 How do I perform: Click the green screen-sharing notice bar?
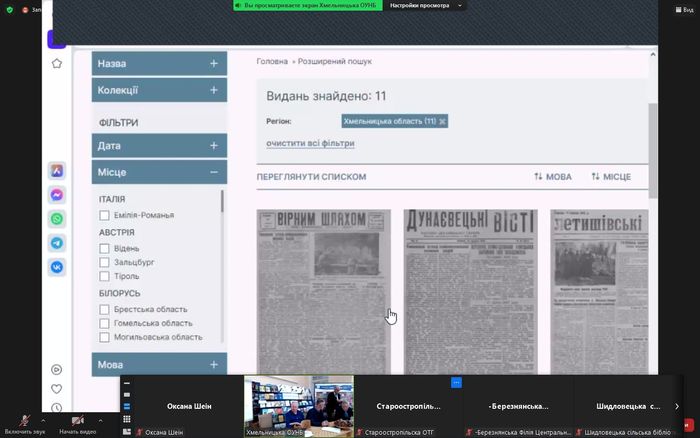point(308,5)
